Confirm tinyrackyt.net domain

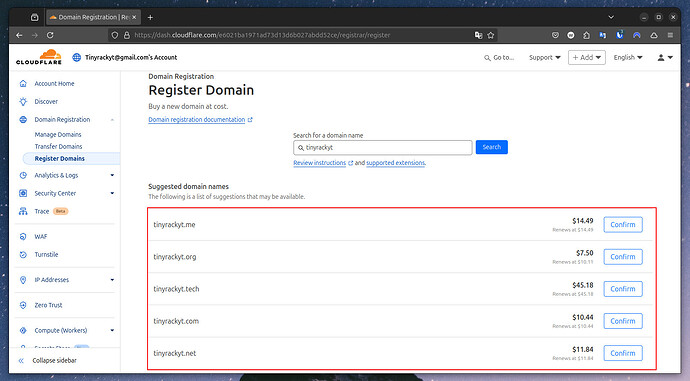(623, 353)
